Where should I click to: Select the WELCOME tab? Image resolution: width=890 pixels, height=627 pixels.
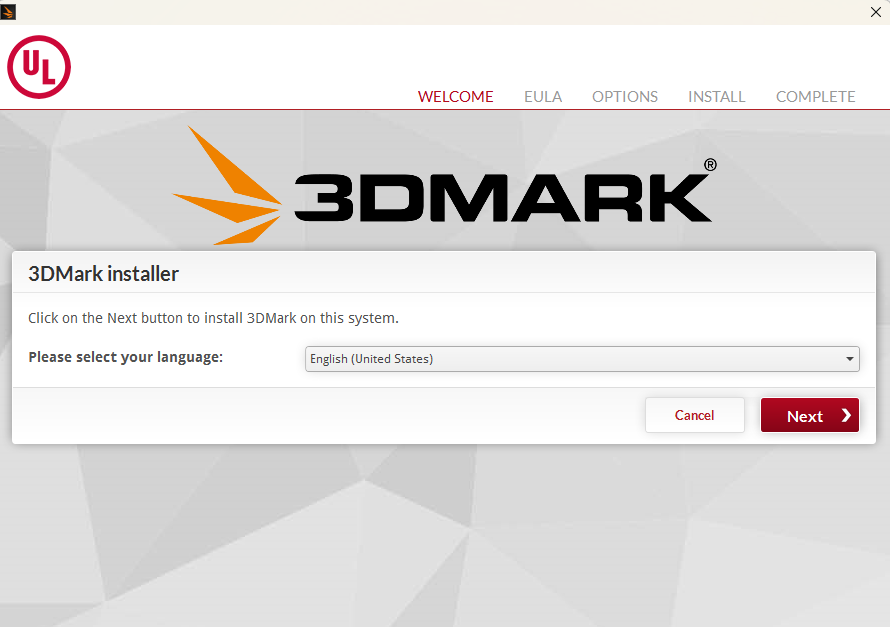point(455,96)
